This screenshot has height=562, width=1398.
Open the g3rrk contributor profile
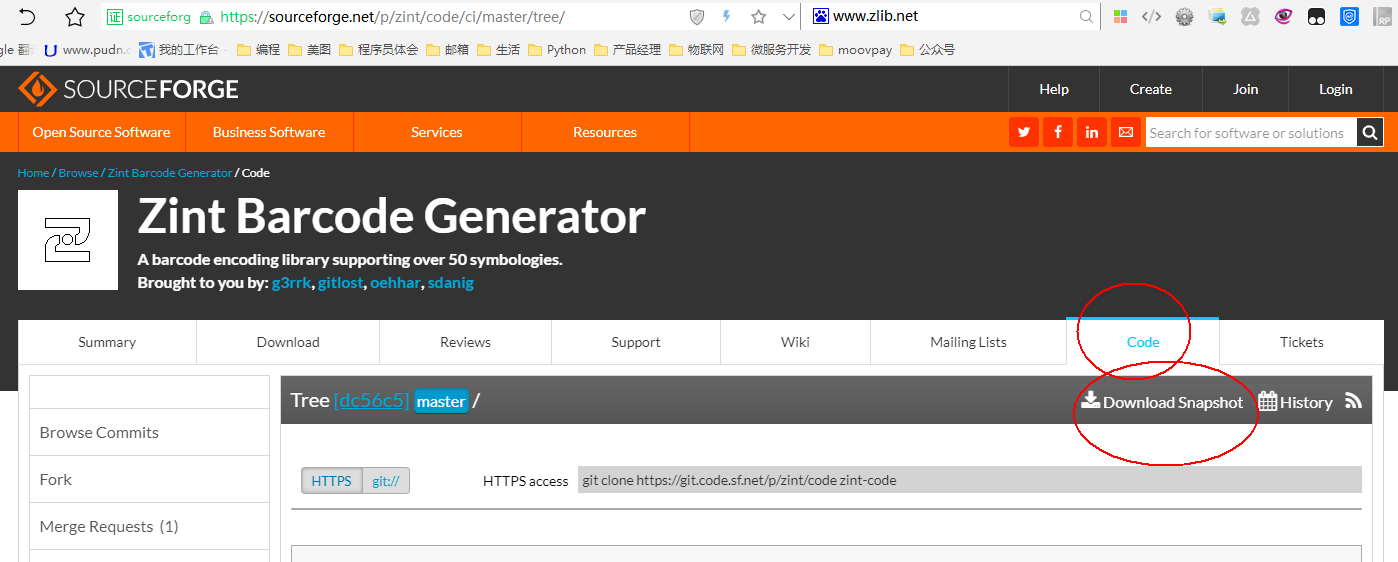[x=292, y=283]
